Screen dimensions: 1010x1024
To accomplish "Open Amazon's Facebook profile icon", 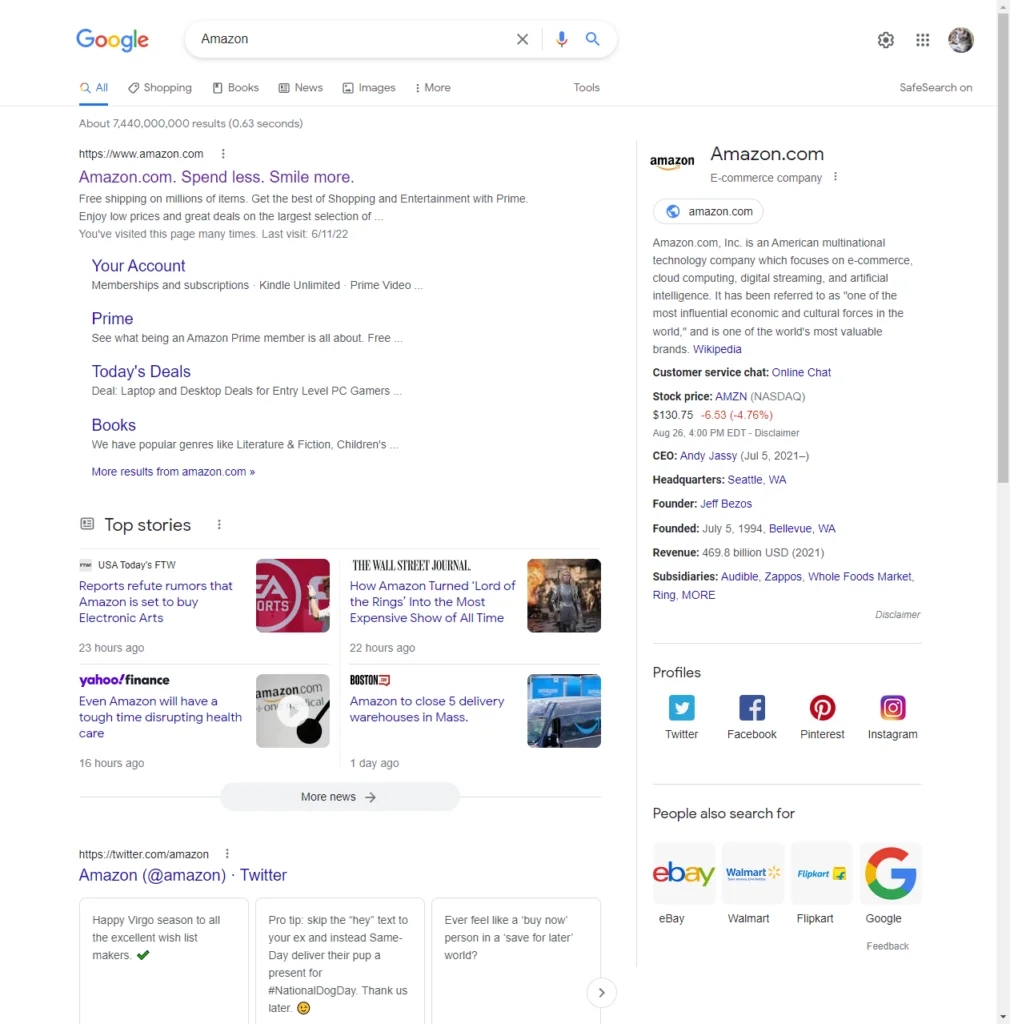I will coord(752,708).
